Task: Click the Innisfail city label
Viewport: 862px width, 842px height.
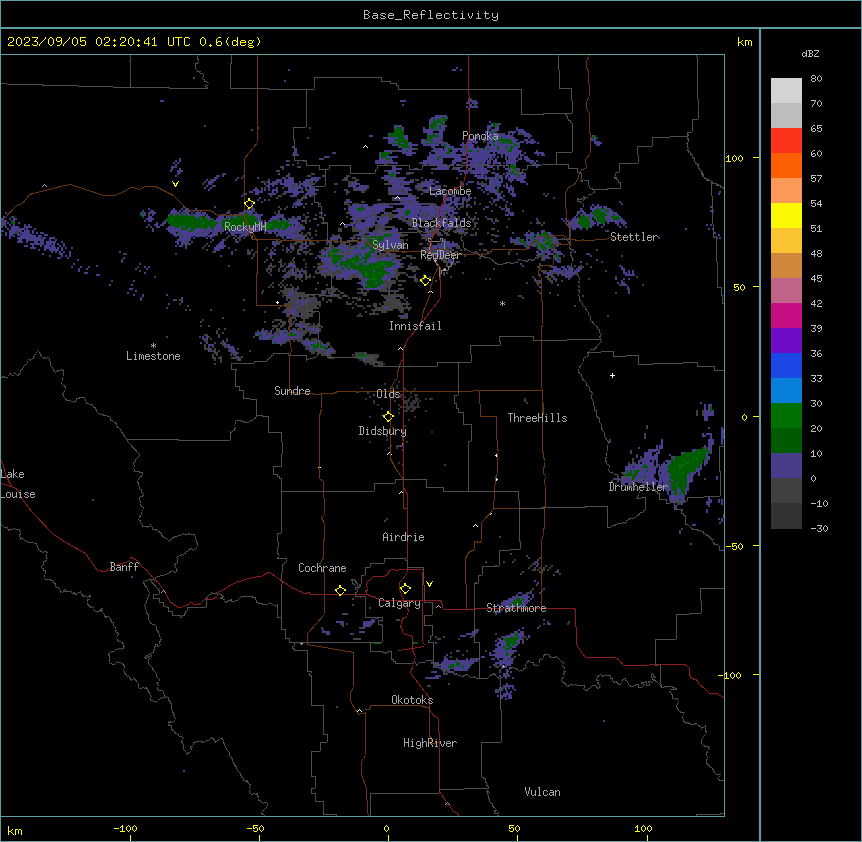Action: point(415,326)
